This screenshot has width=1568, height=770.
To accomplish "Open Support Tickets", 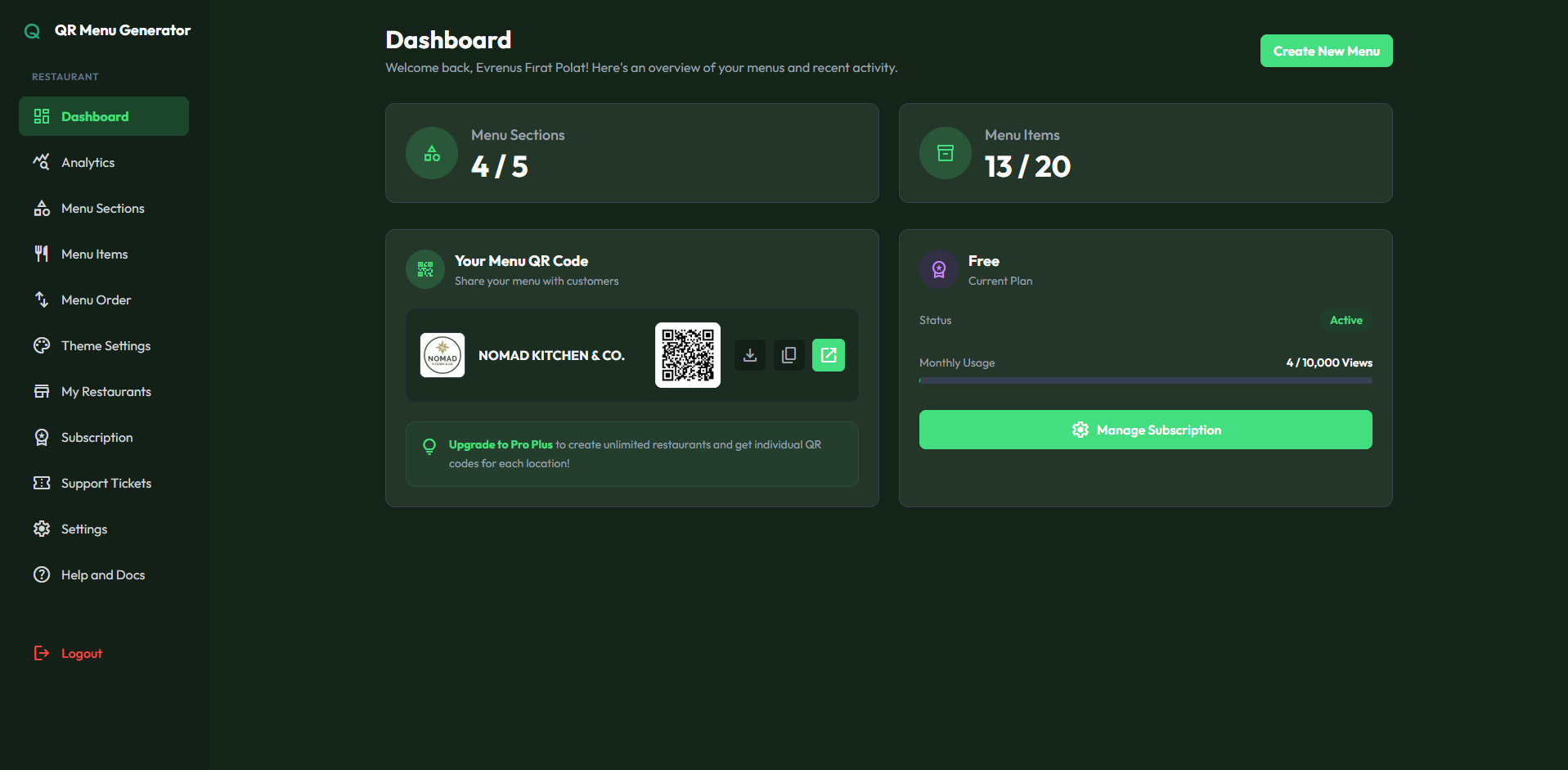I will tap(106, 483).
